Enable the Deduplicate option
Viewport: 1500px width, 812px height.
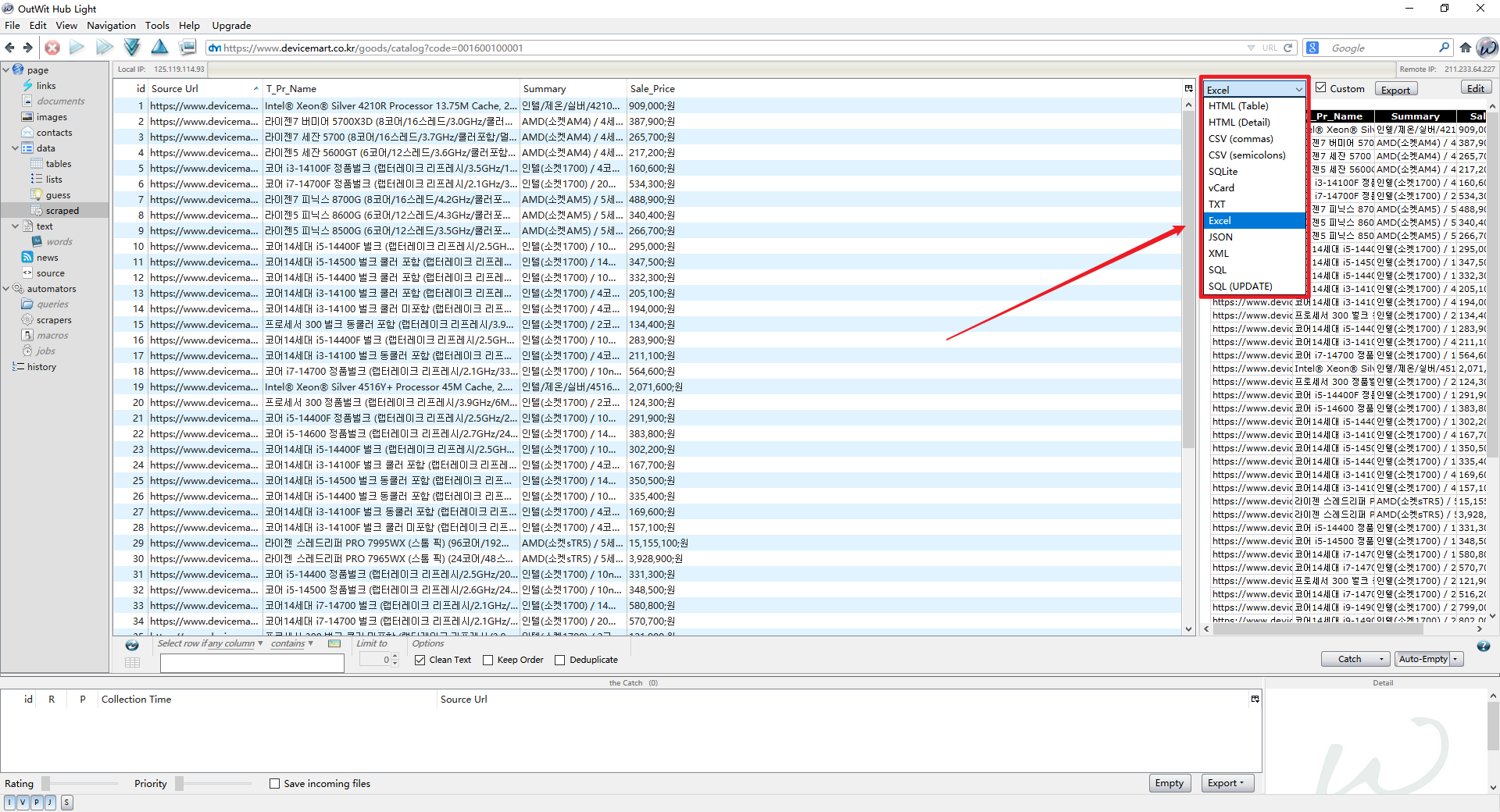pos(560,660)
